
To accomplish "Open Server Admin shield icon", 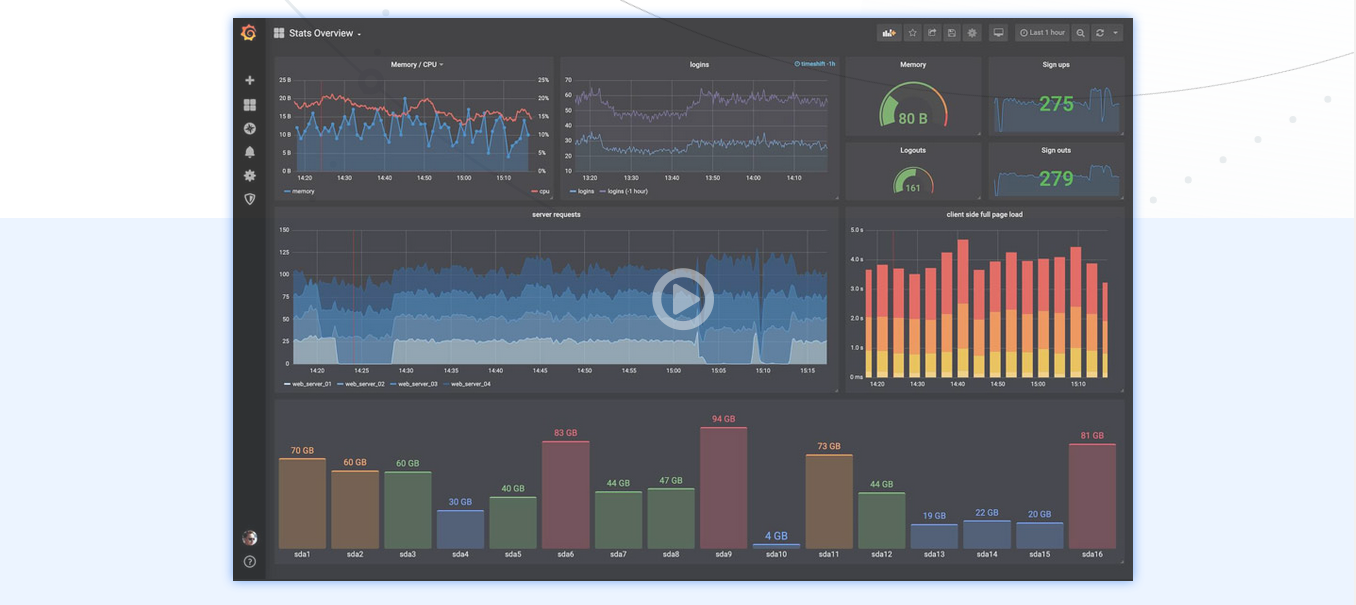I will pos(249,198).
